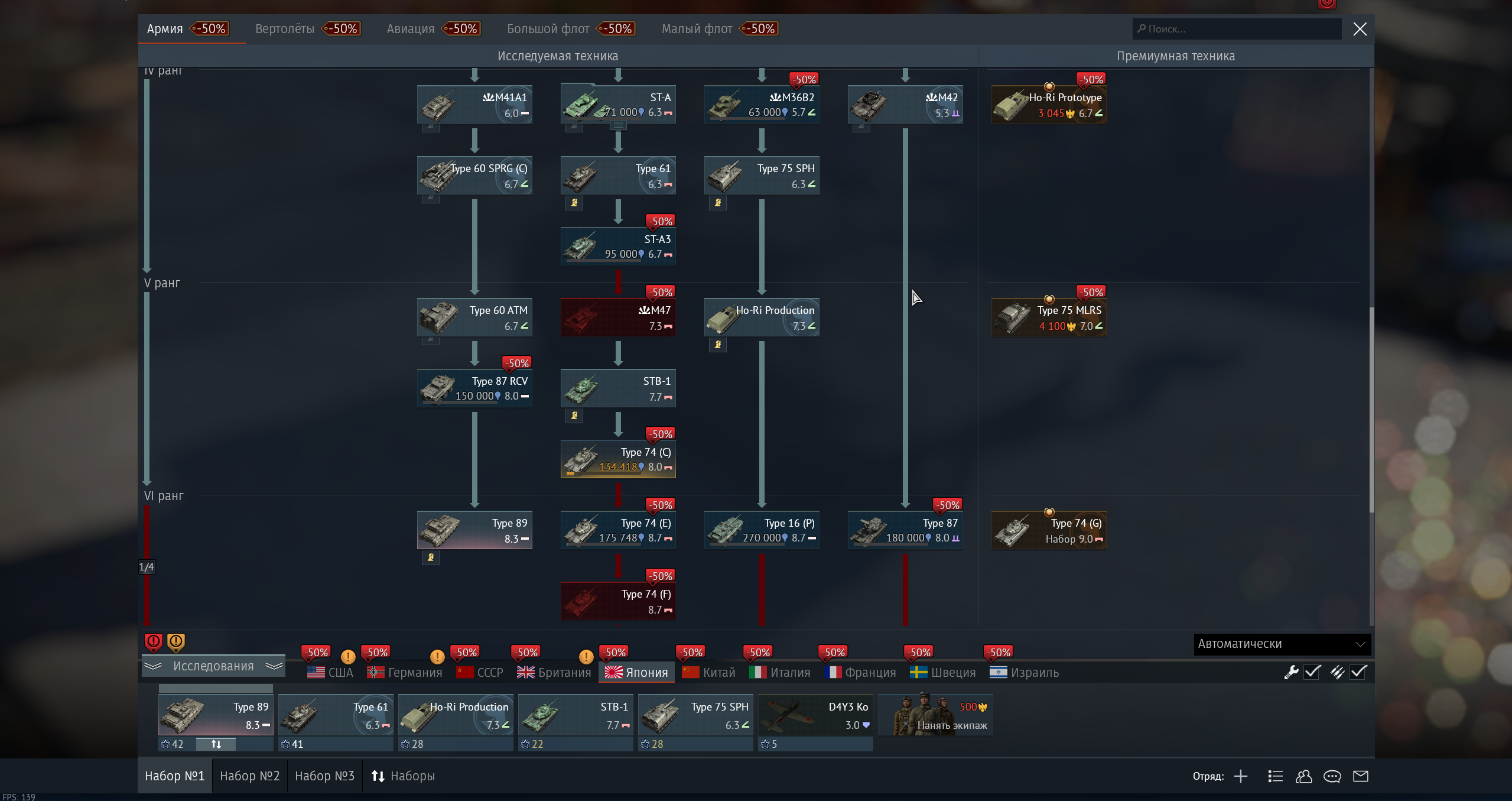
Task: Click the Sweden flag icon
Action: tap(918, 673)
